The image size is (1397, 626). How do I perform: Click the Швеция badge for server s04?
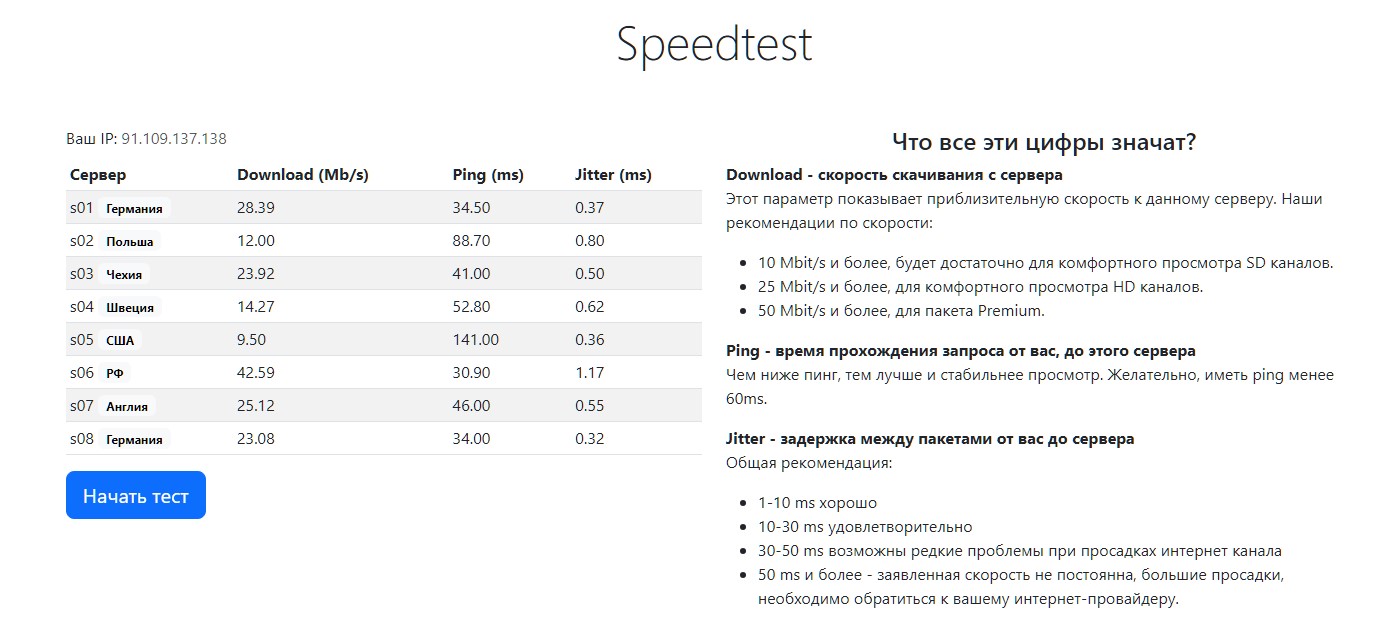tap(130, 307)
